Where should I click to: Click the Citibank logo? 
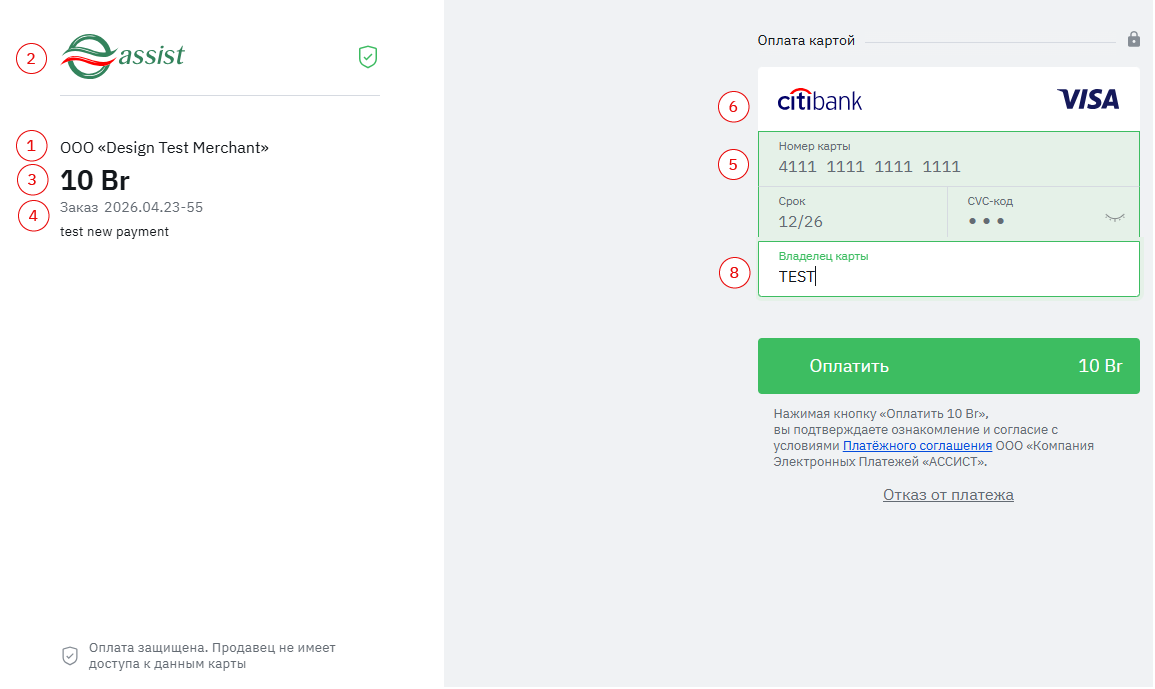pos(820,100)
